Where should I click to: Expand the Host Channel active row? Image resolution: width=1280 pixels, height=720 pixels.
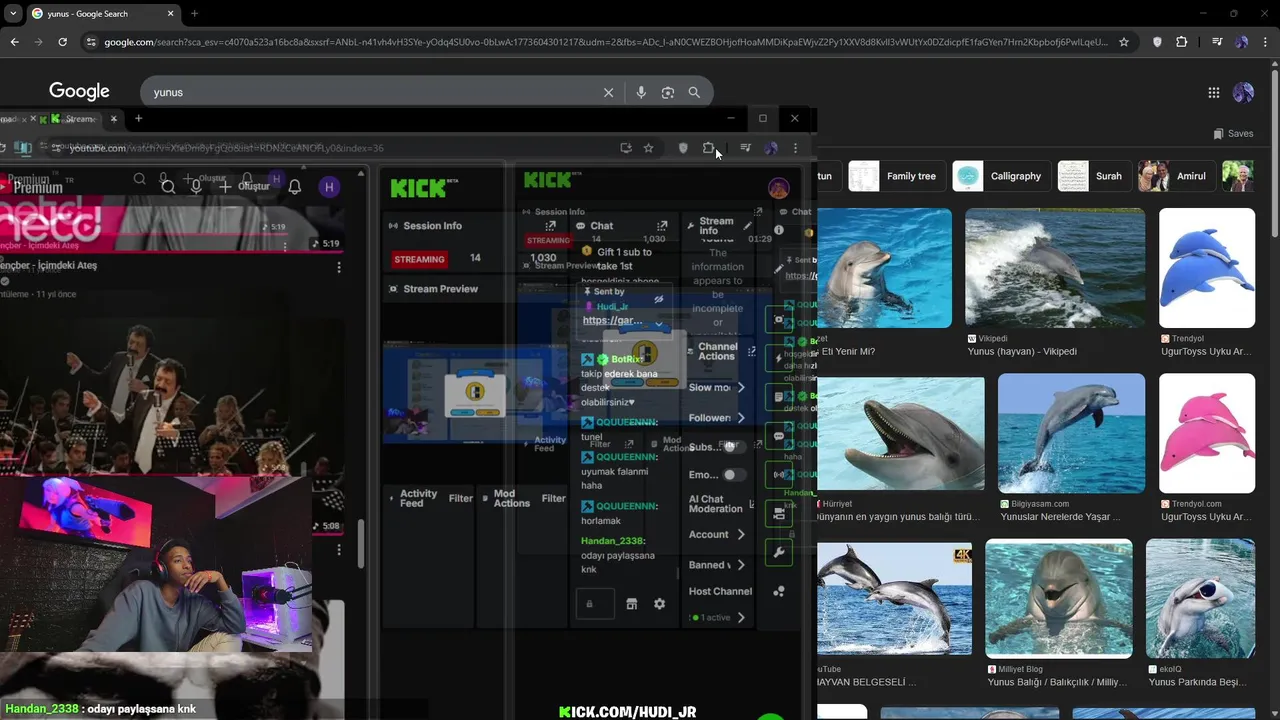click(x=741, y=618)
